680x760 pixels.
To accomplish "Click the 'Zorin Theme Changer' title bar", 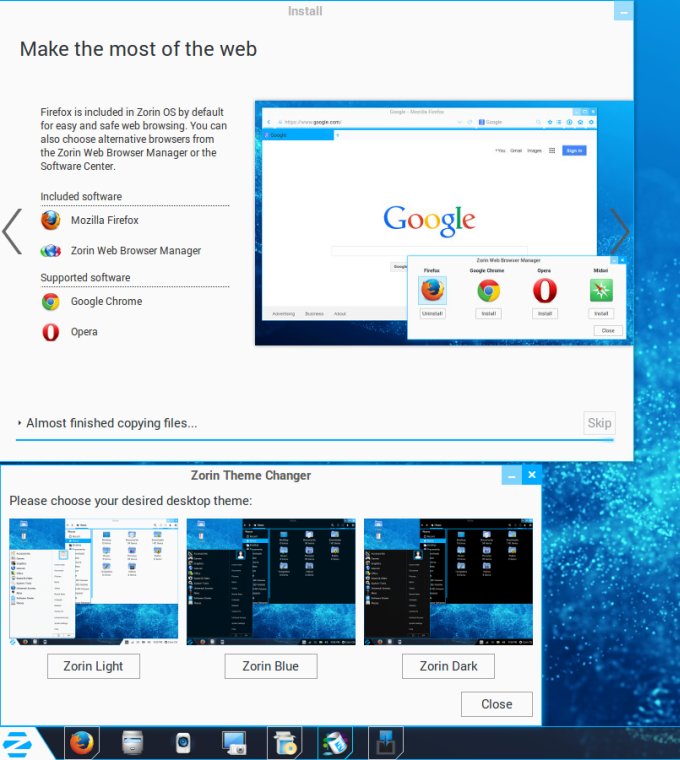I will [x=251, y=475].
